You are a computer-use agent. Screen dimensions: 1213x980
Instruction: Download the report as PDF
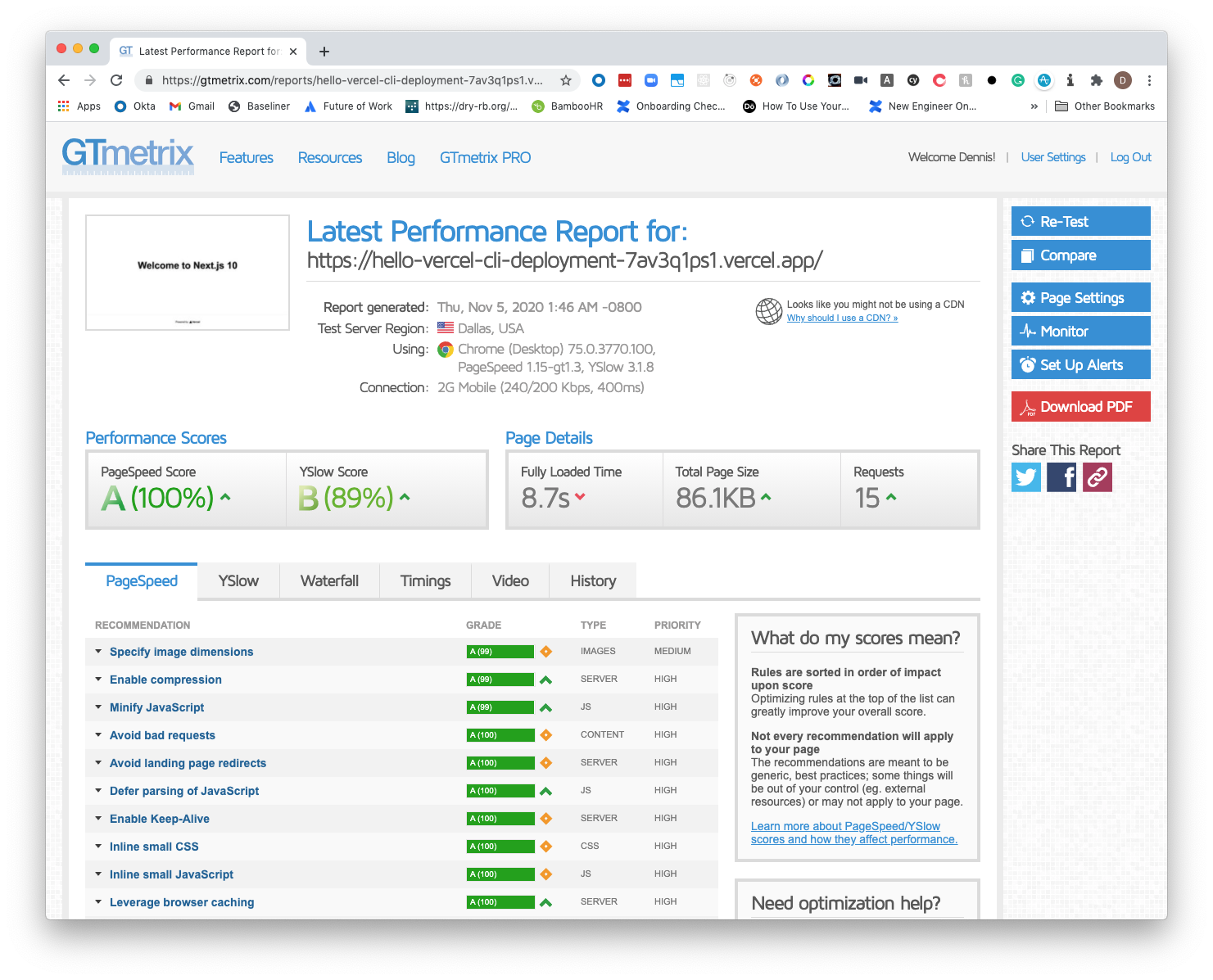click(x=1080, y=407)
